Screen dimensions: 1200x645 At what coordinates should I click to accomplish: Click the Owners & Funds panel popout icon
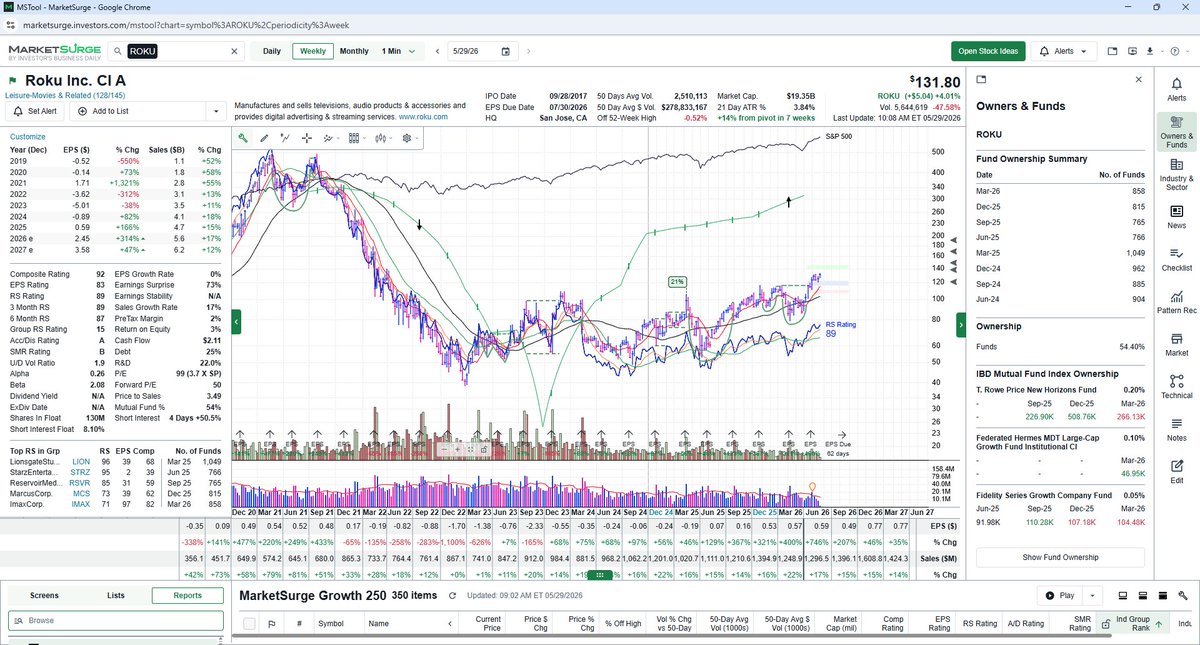tap(981, 79)
